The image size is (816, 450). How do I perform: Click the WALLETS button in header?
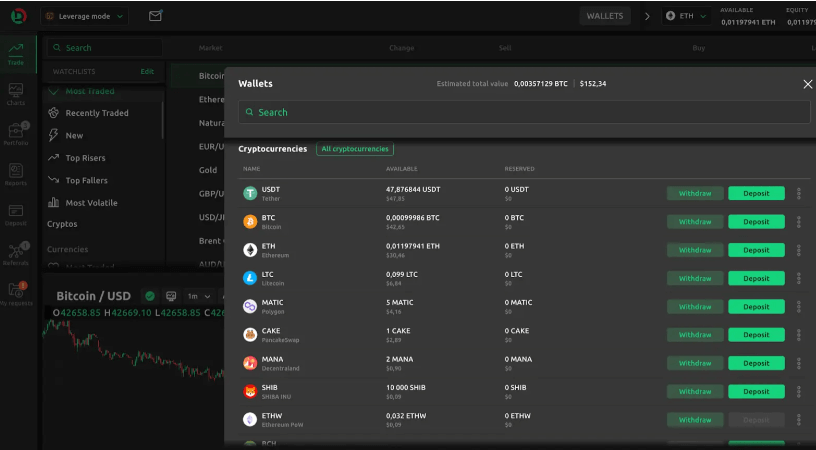605,16
